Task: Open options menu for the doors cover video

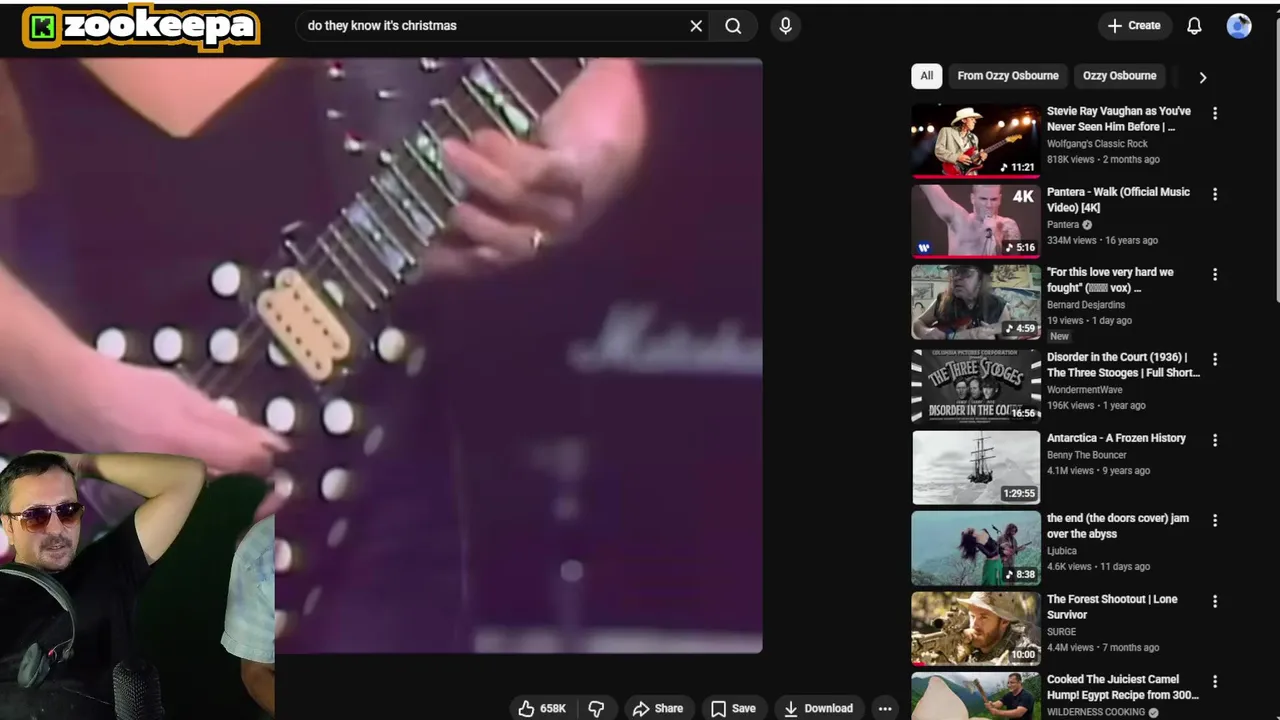Action: (x=1215, y=520)
